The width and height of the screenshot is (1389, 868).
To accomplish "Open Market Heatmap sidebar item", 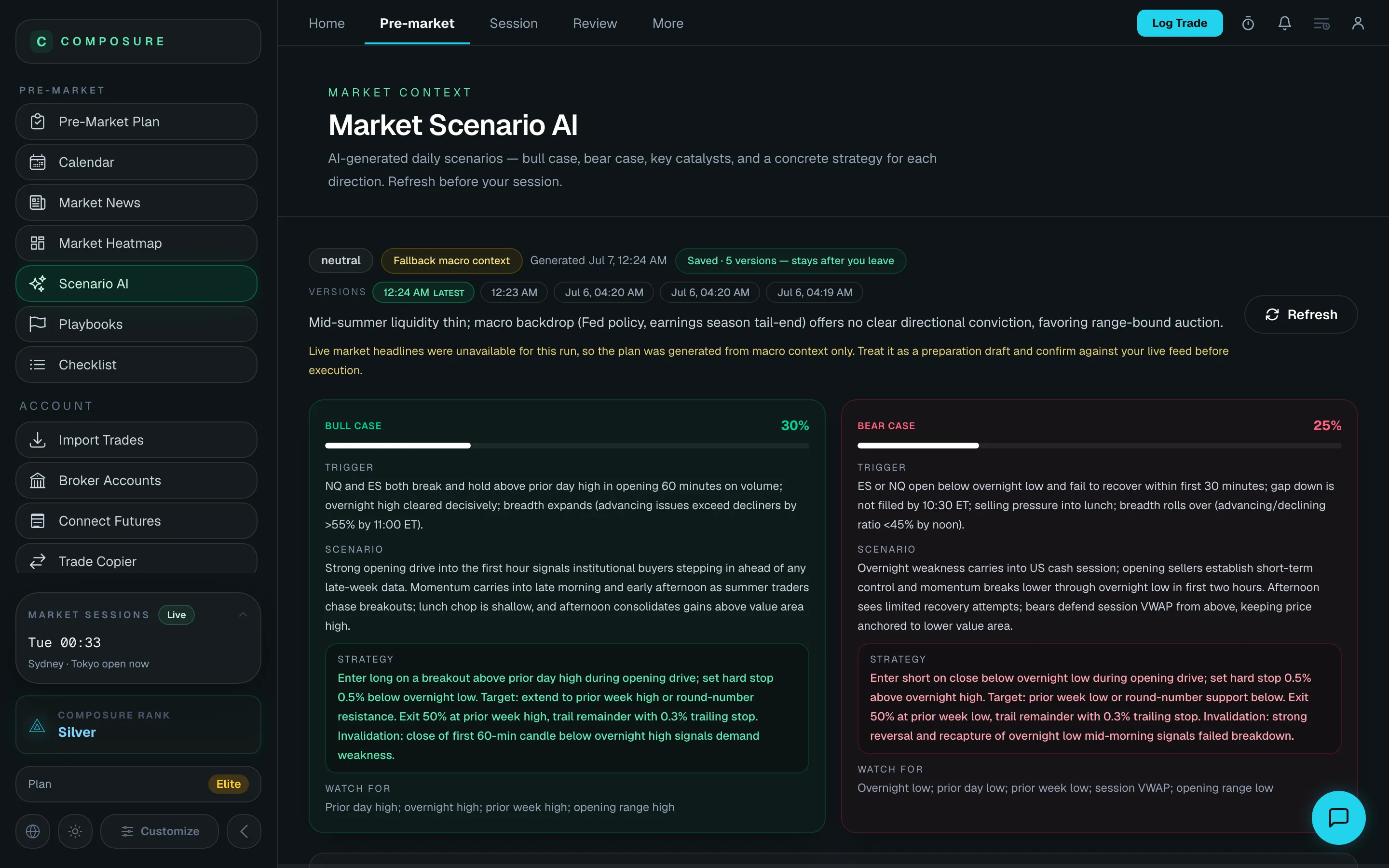I will point(136,244).
